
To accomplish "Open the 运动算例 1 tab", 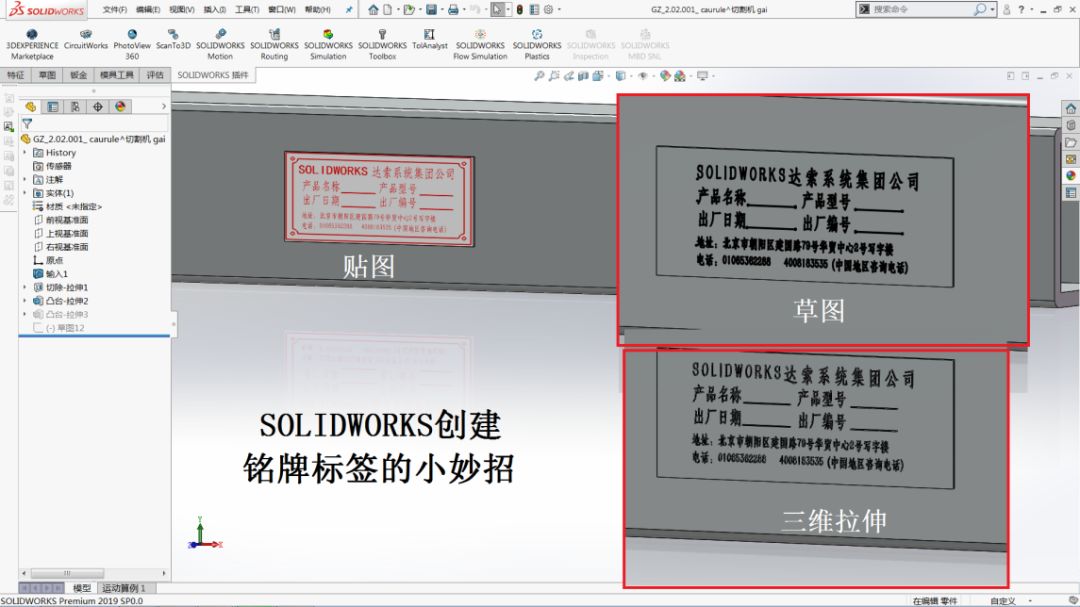I will [x=124, y=588].
